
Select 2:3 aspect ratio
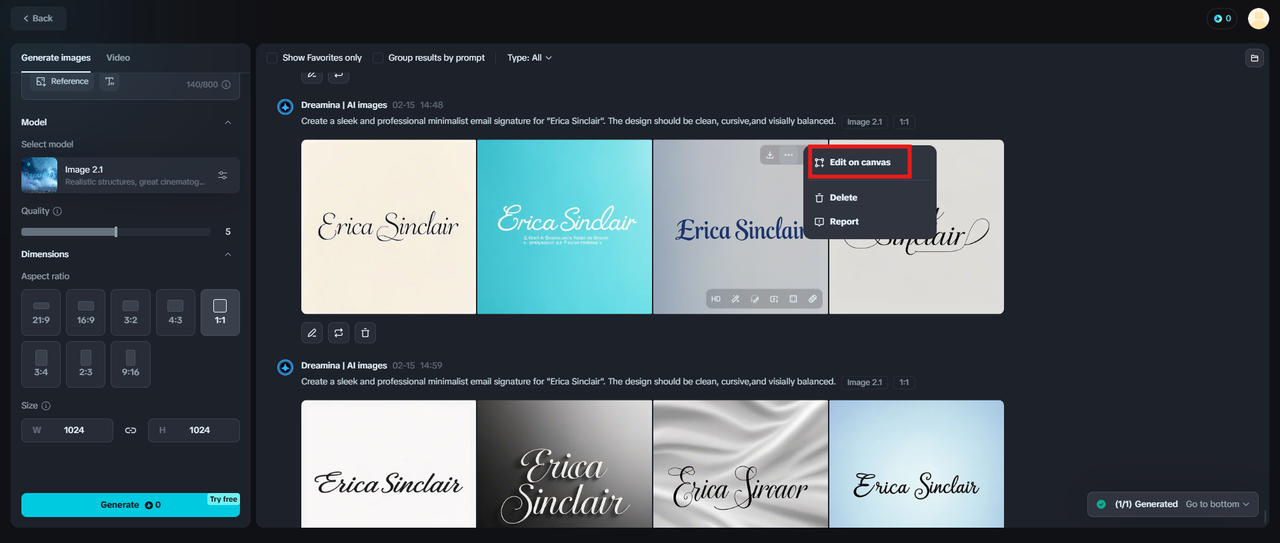(86, 364)
